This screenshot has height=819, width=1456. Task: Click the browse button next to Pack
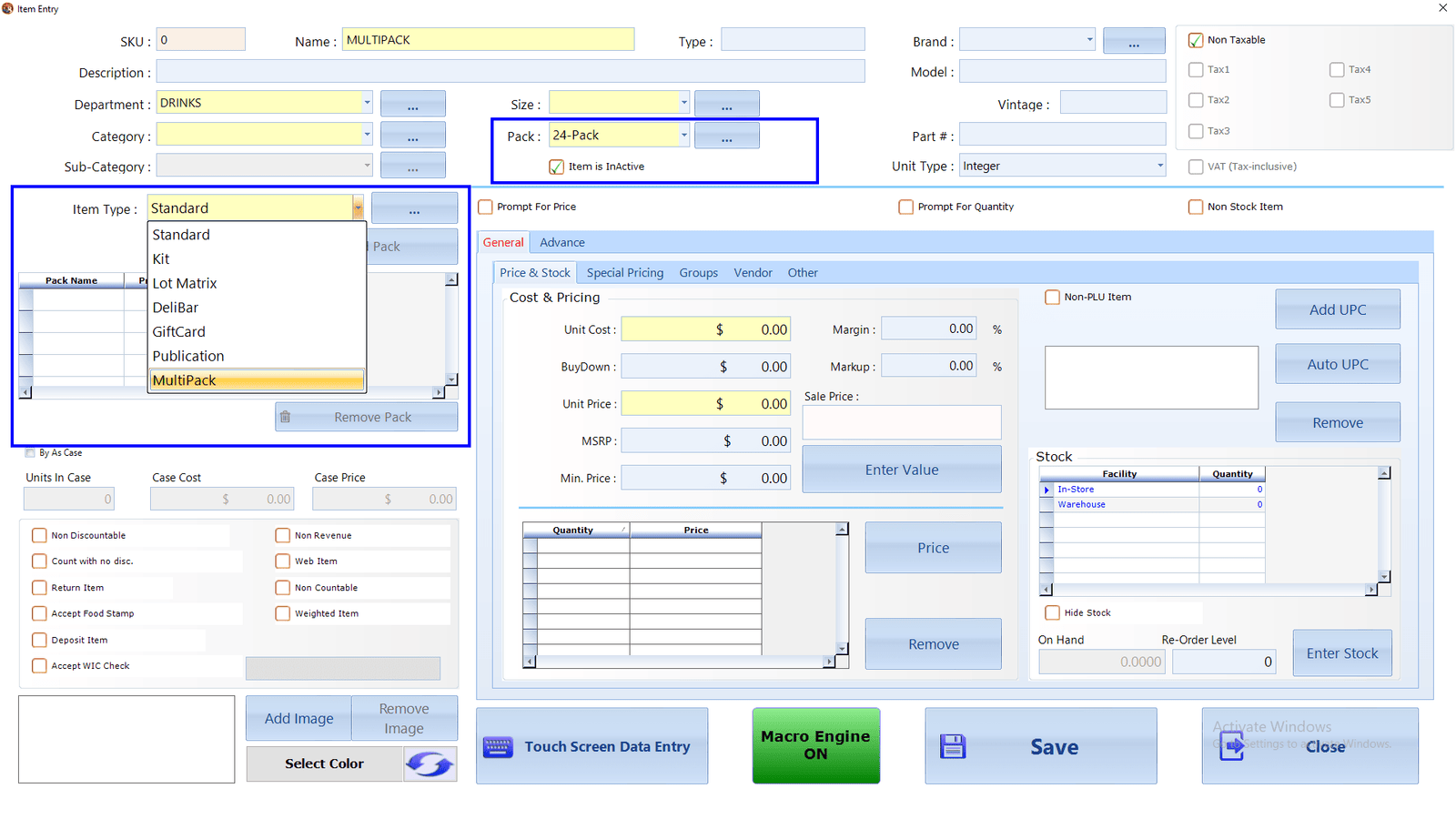pyautogui.click(x=727, y=136)
